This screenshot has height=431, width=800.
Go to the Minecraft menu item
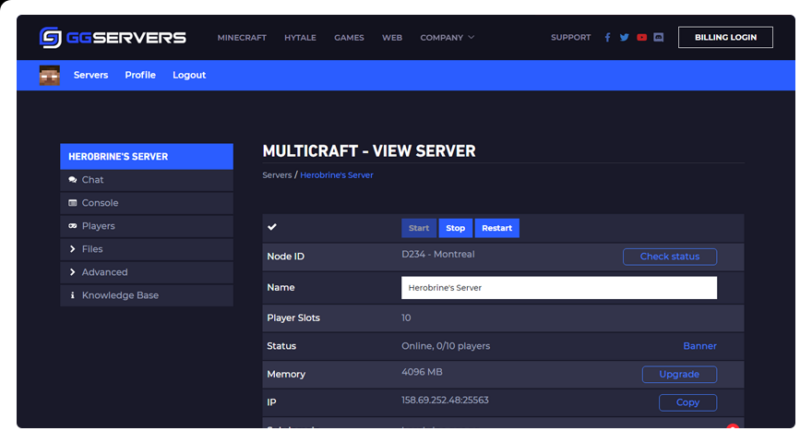pos(242,38)
